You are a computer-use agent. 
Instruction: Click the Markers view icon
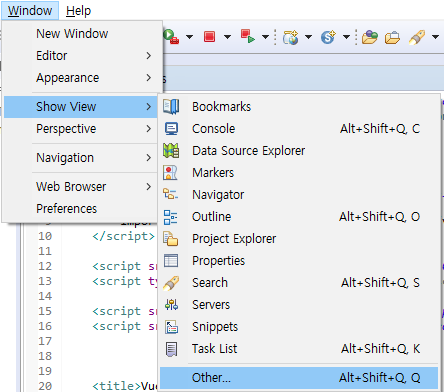click(170, 173)
